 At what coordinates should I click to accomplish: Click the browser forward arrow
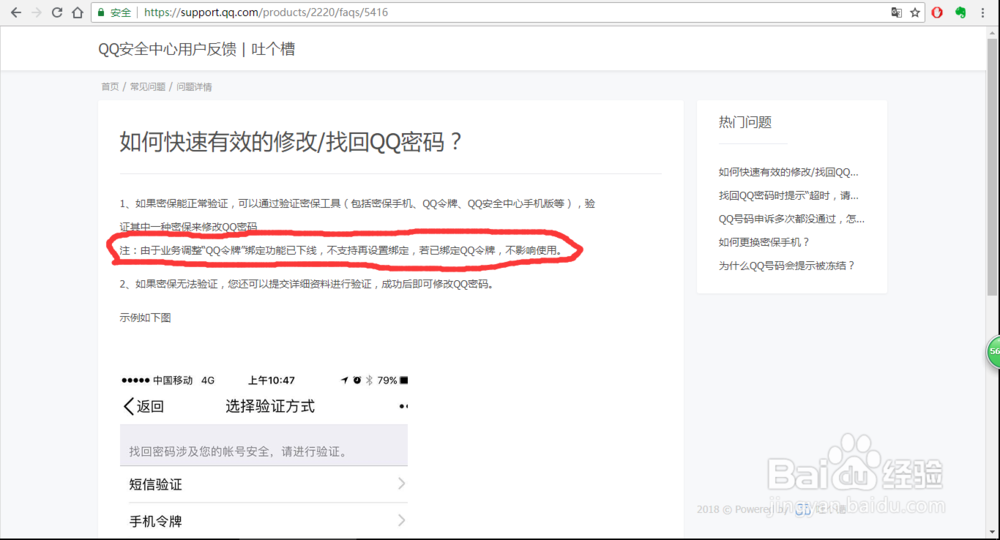click(x=36, y=12)
